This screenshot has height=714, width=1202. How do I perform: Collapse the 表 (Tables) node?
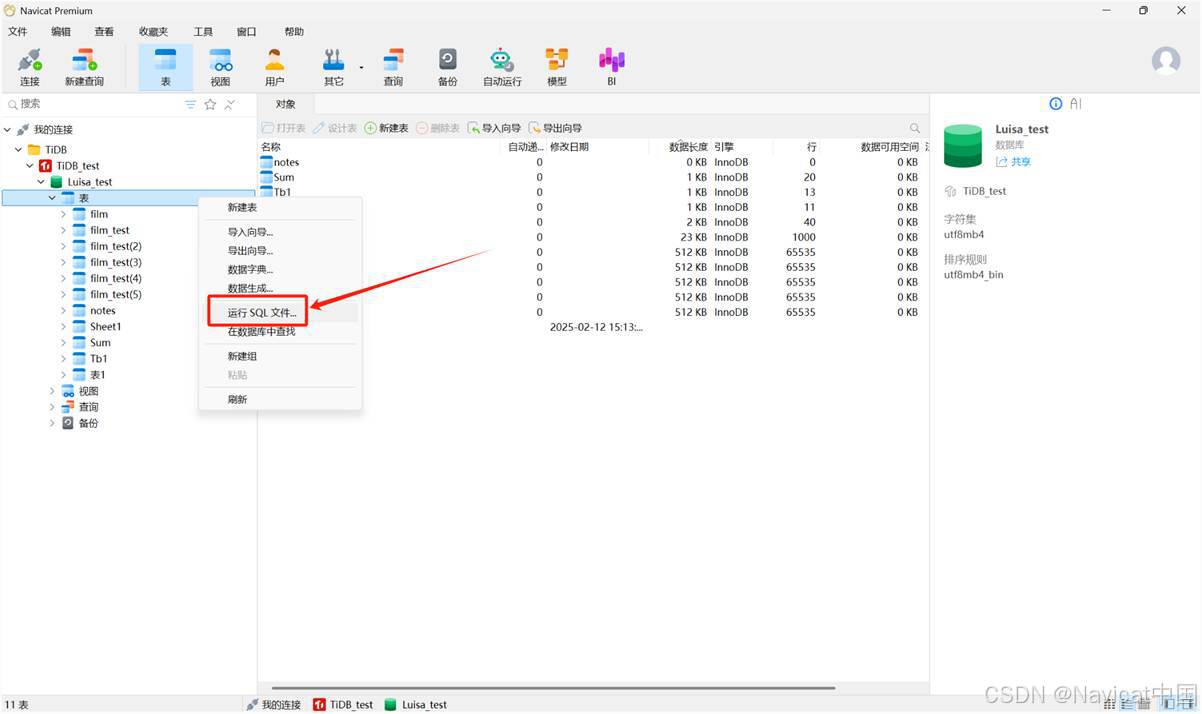tap(52, 198)
